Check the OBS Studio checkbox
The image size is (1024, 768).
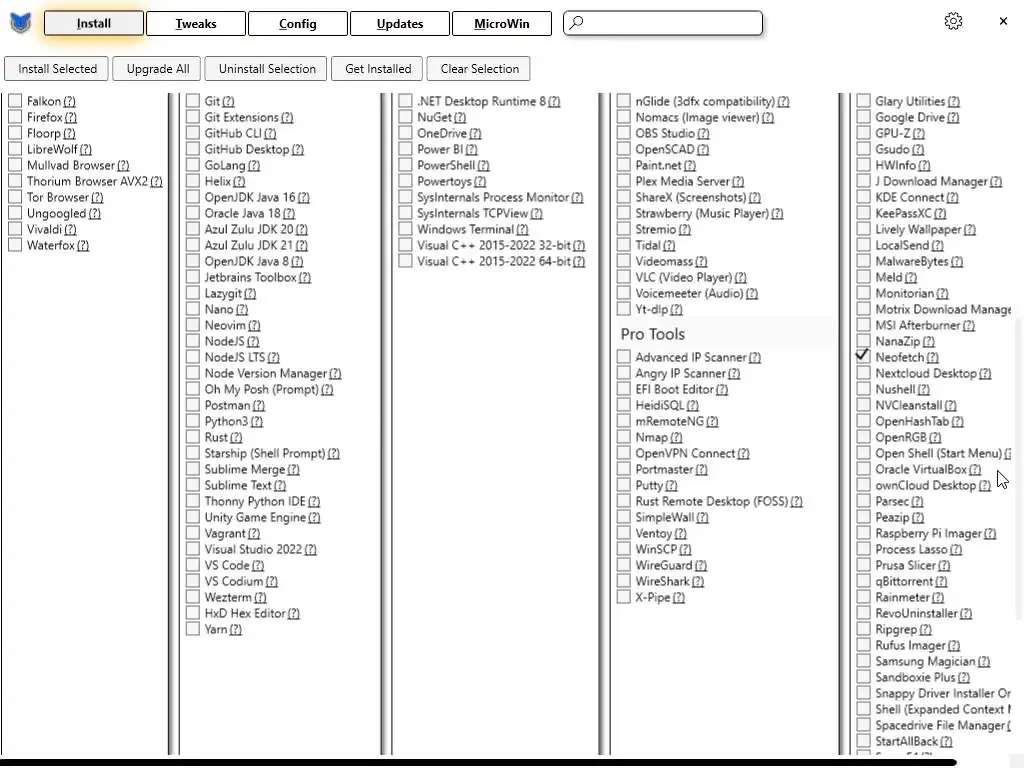click(624, 133)
